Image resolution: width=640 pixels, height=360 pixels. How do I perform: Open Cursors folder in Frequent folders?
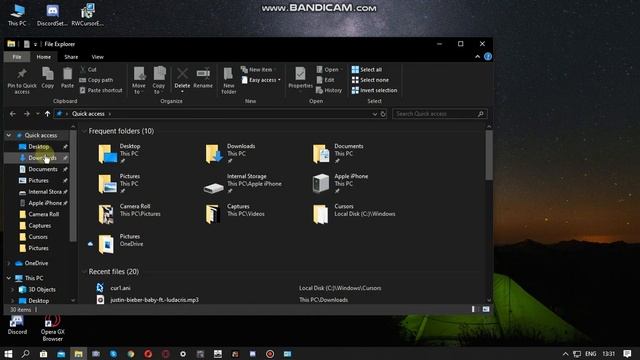coord(321,214)
